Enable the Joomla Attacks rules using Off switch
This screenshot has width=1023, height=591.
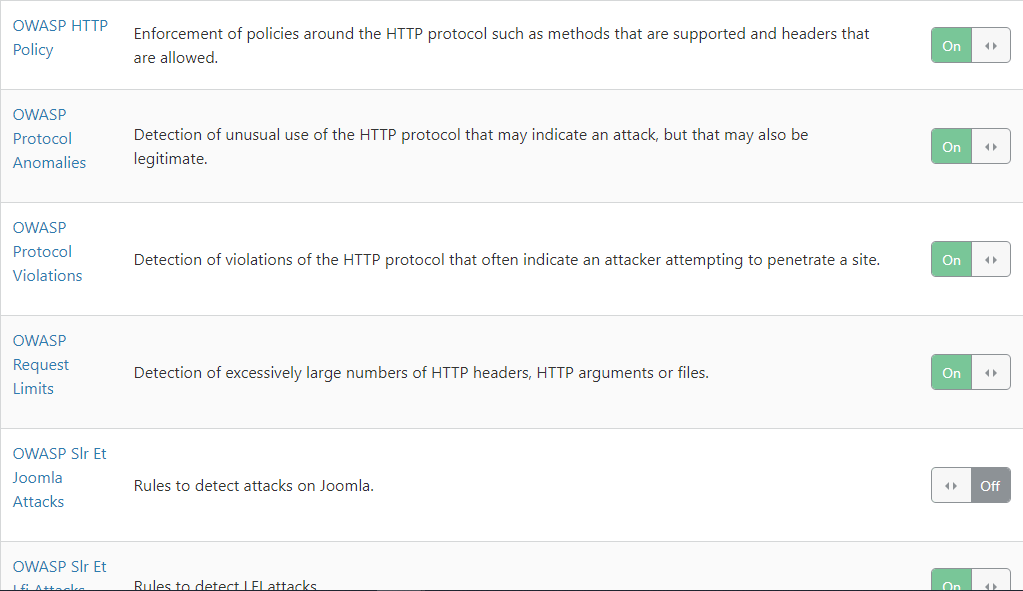[x=971, y=485]
